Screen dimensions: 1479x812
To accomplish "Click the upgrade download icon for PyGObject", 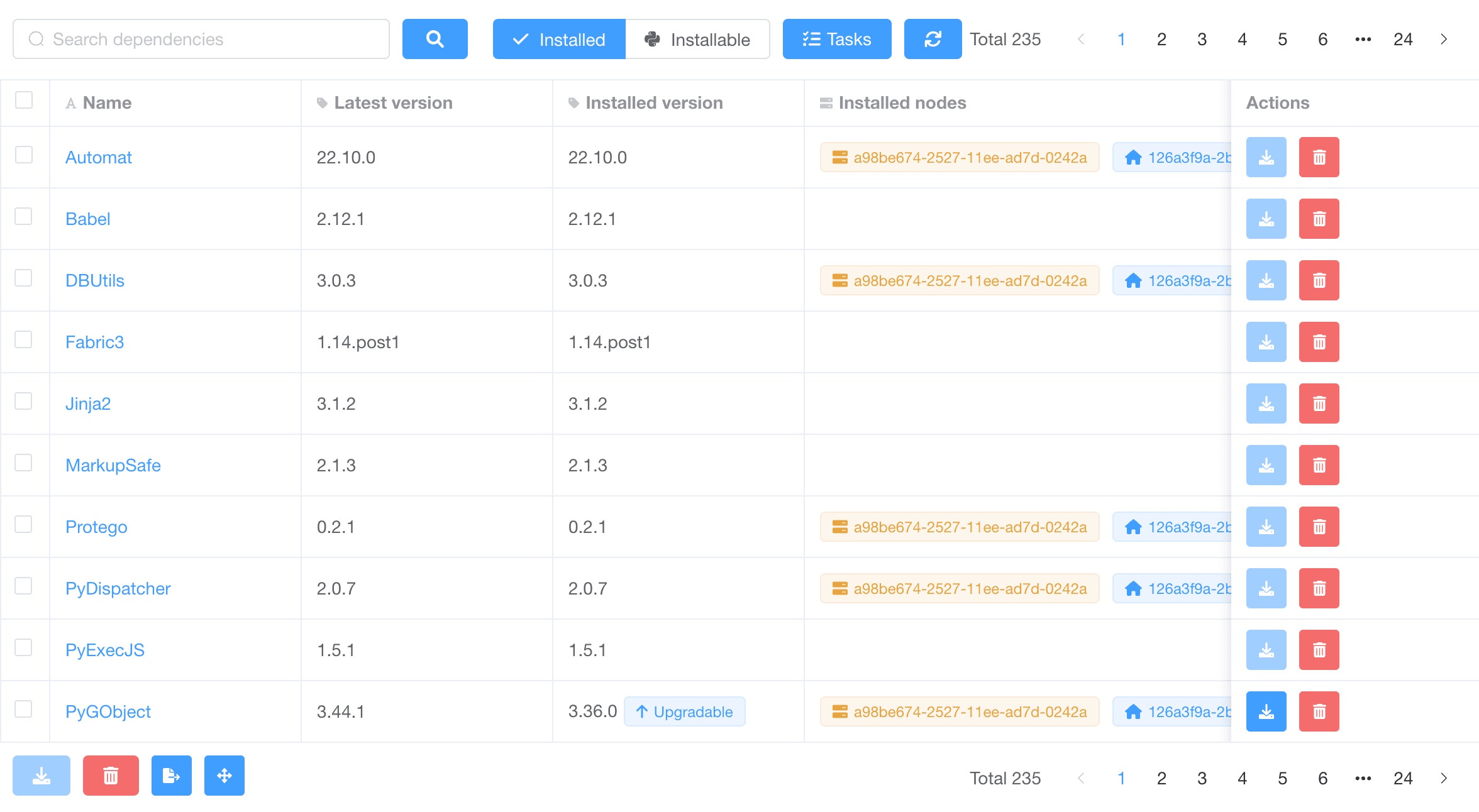I will (x=1266, y=711).
